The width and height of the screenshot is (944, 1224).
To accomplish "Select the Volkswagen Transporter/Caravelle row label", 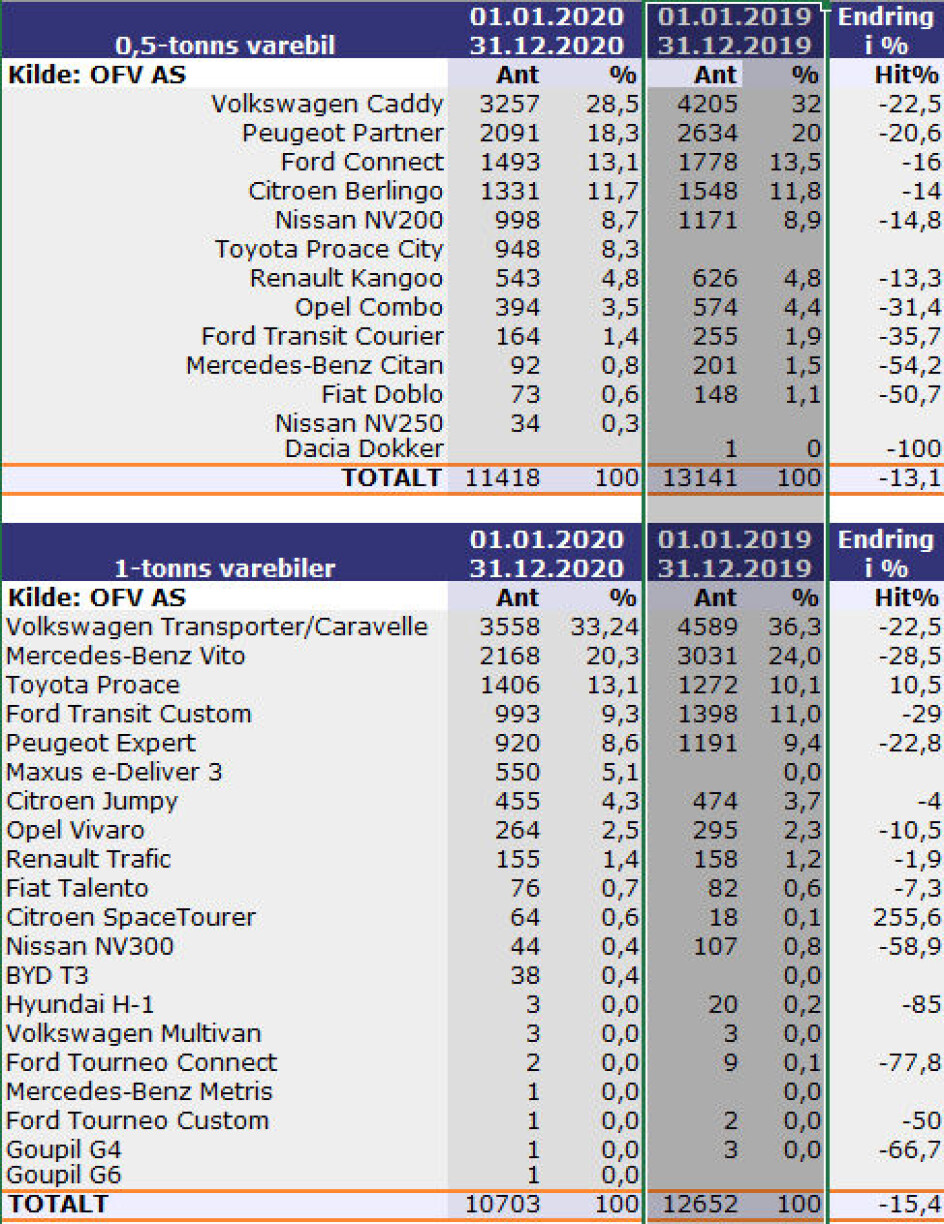I will [217, 627].
